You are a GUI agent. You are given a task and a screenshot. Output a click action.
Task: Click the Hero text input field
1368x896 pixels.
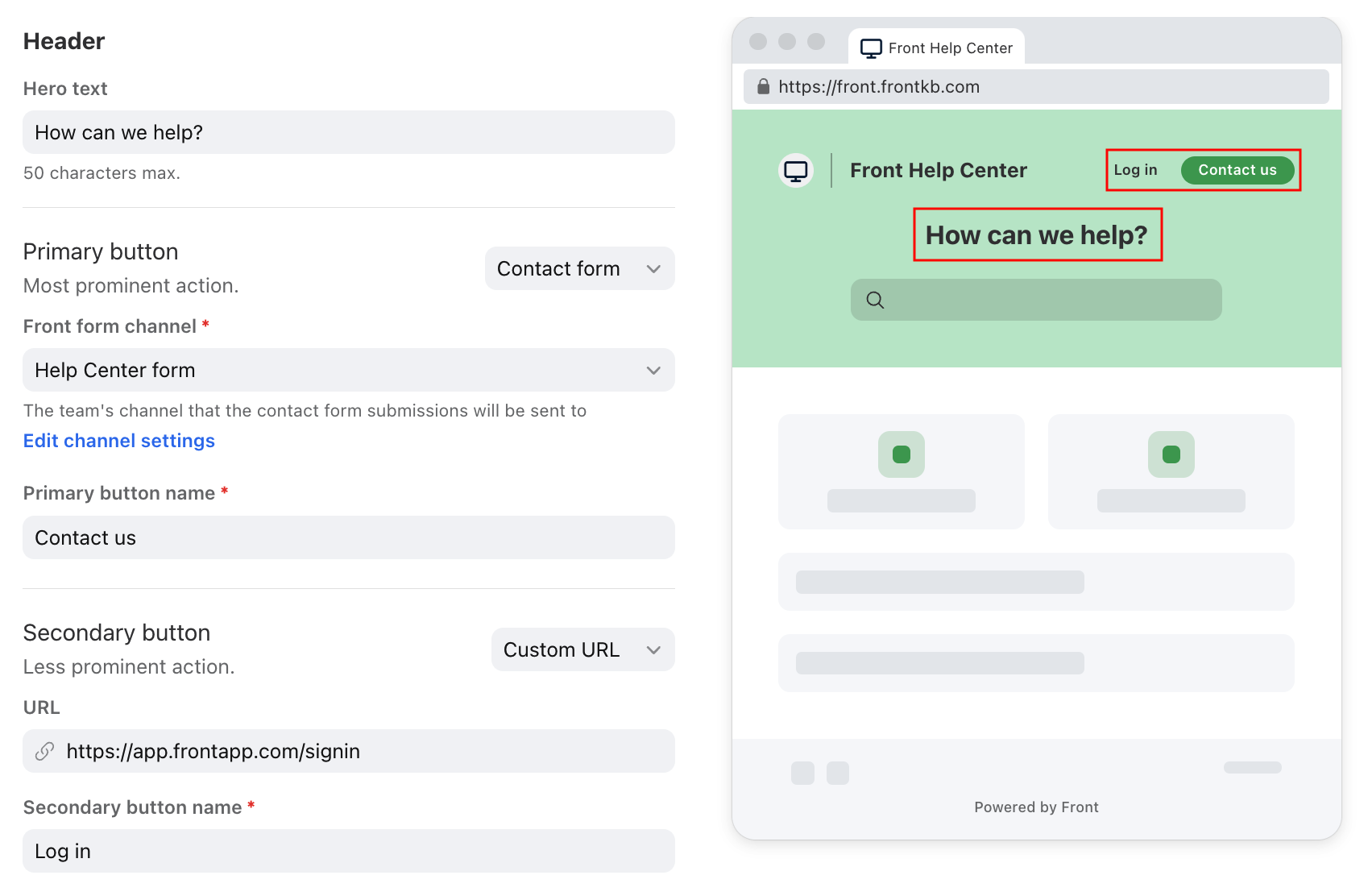pos(349,132)
